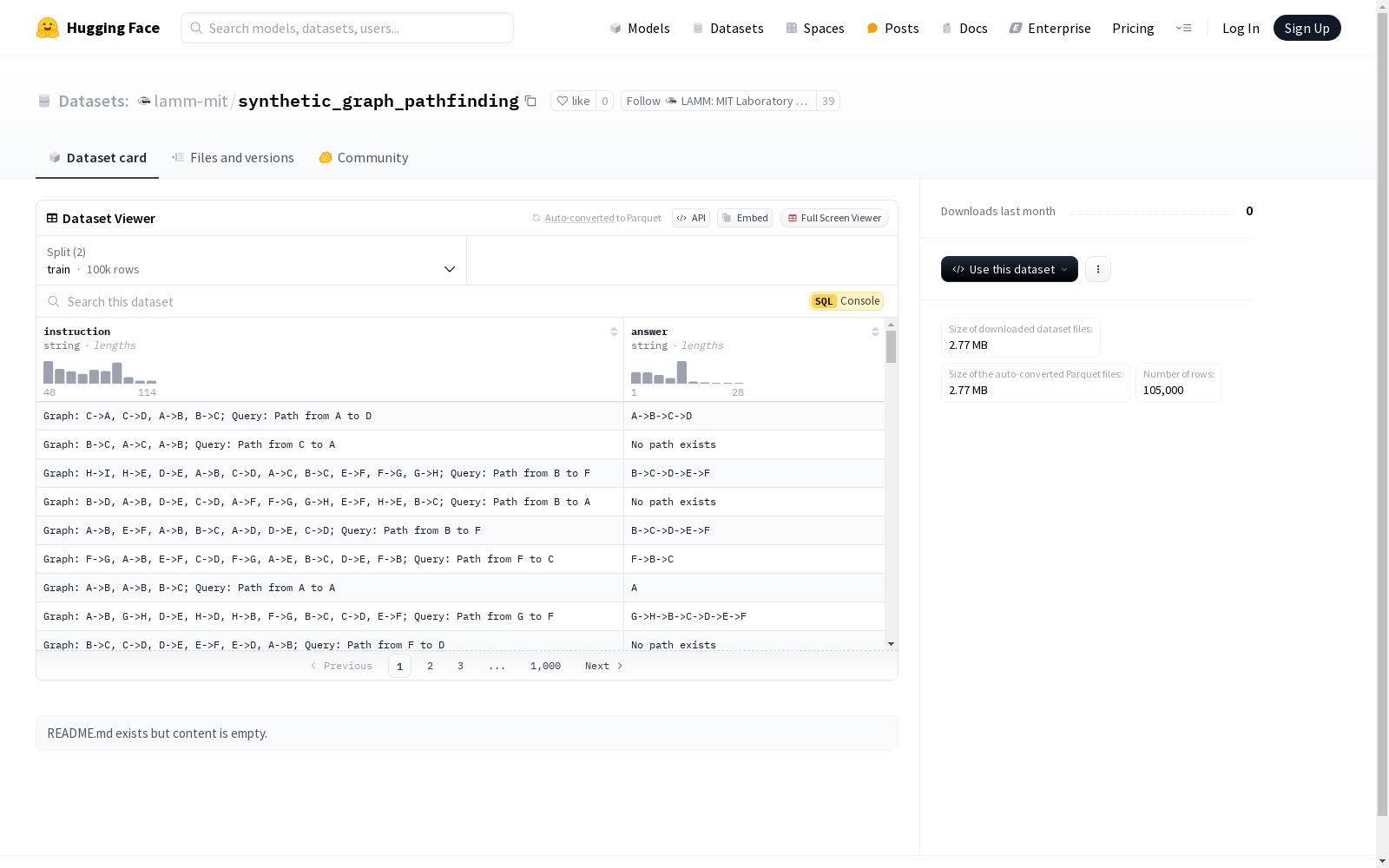Screen dimensions: 1389x868
Task: Click the like count 0
Action: point(605,101)
